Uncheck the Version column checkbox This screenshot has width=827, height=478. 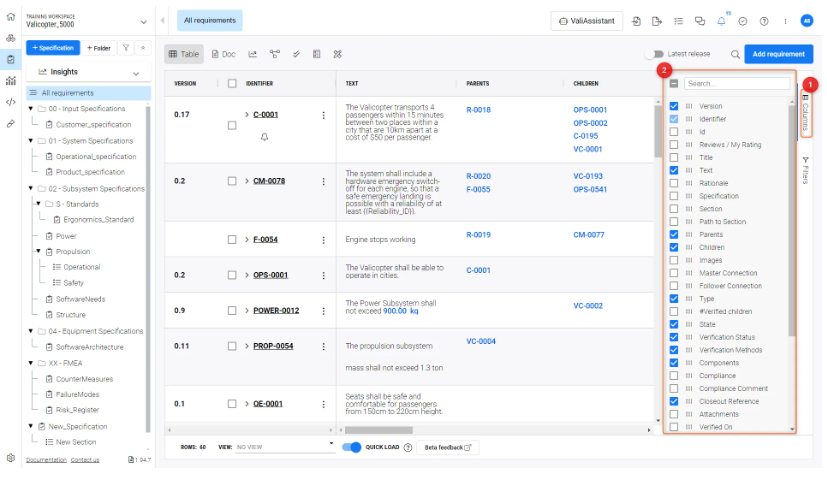pos(674,106)
